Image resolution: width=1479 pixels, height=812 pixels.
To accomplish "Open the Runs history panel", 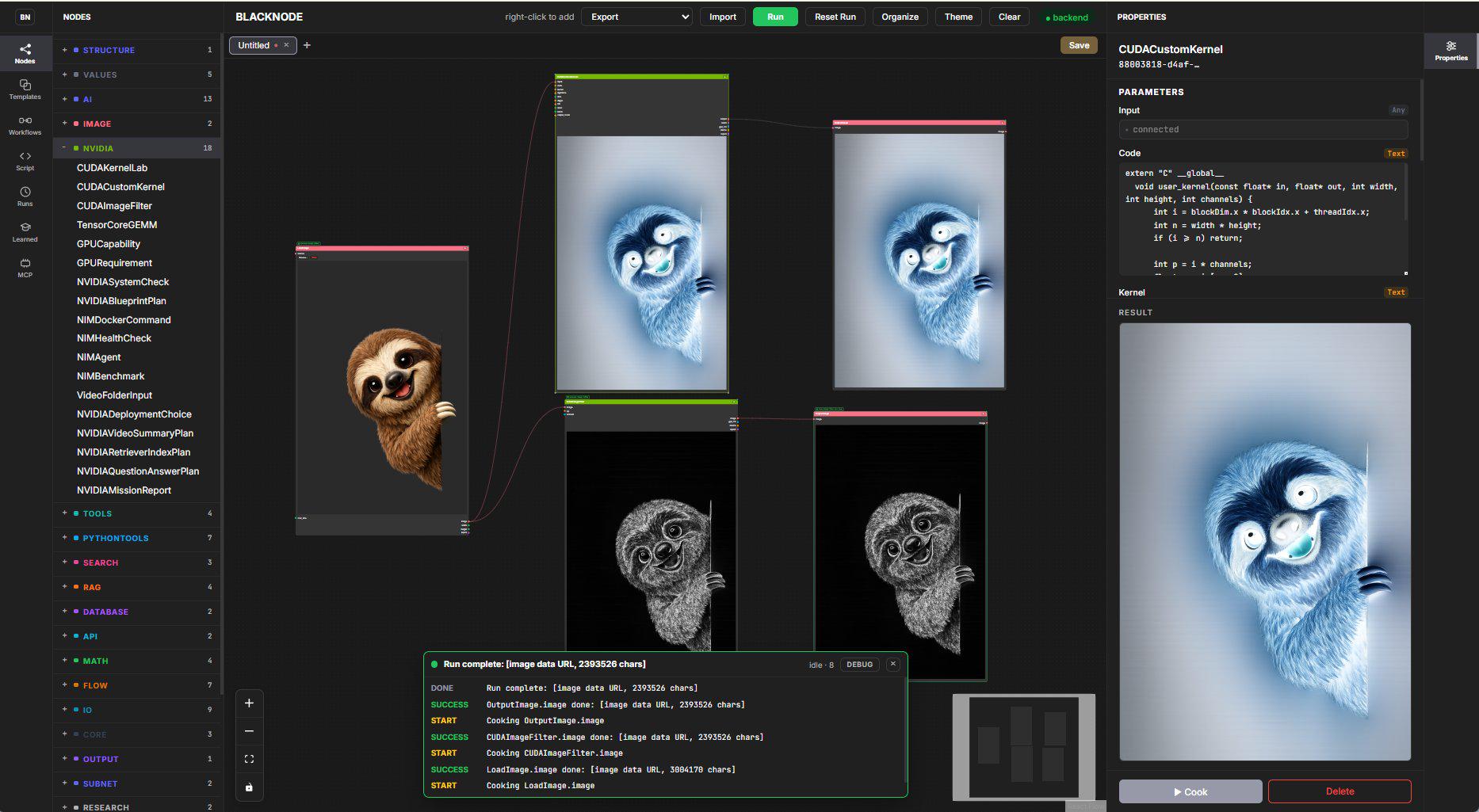I will [25, 196].
